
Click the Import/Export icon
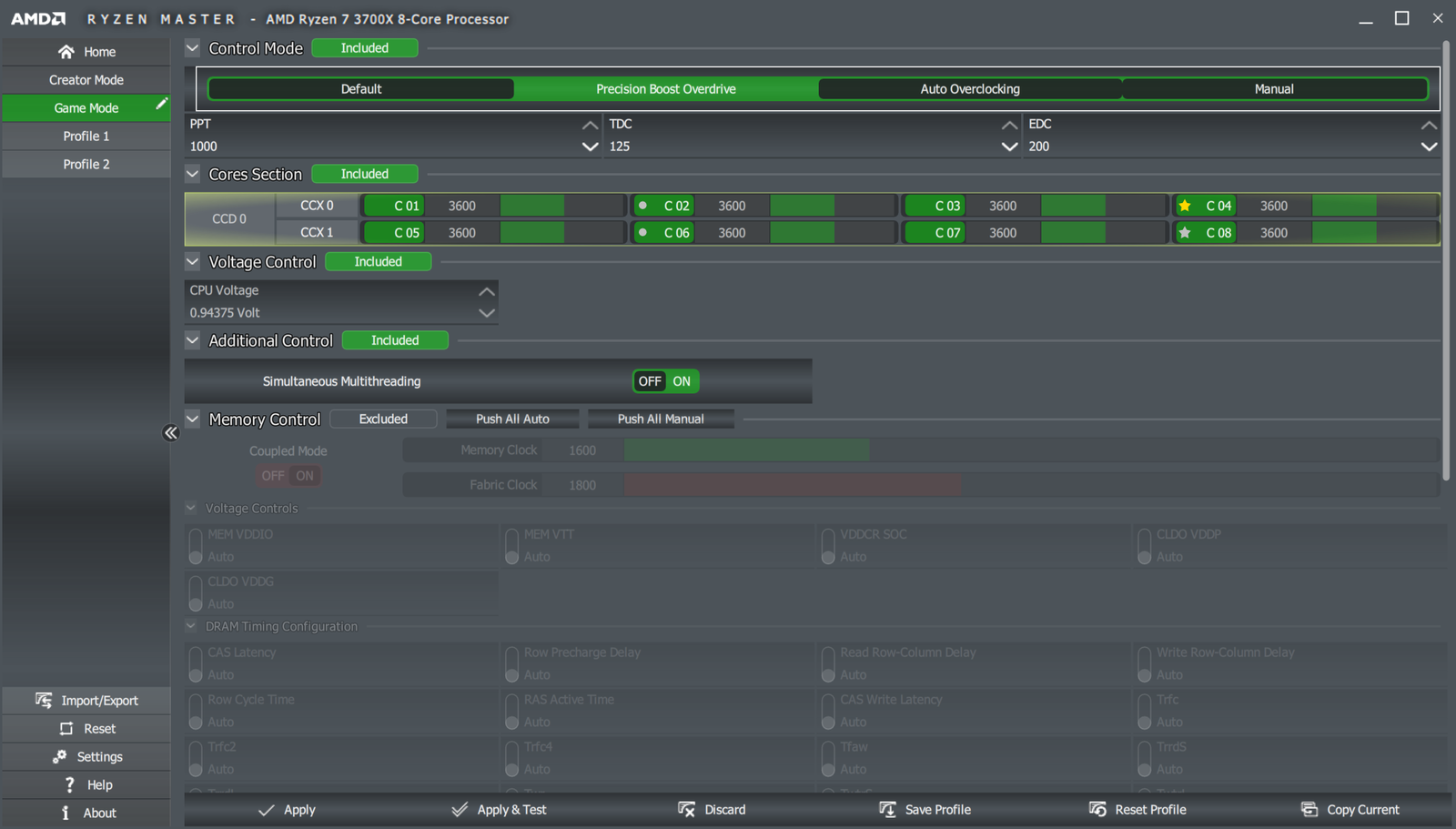click(x=44, y=700)
